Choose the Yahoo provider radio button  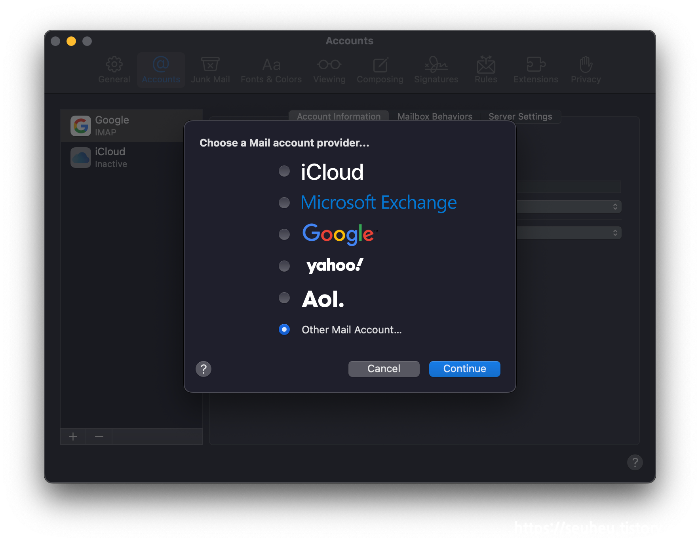coord(284,266)
